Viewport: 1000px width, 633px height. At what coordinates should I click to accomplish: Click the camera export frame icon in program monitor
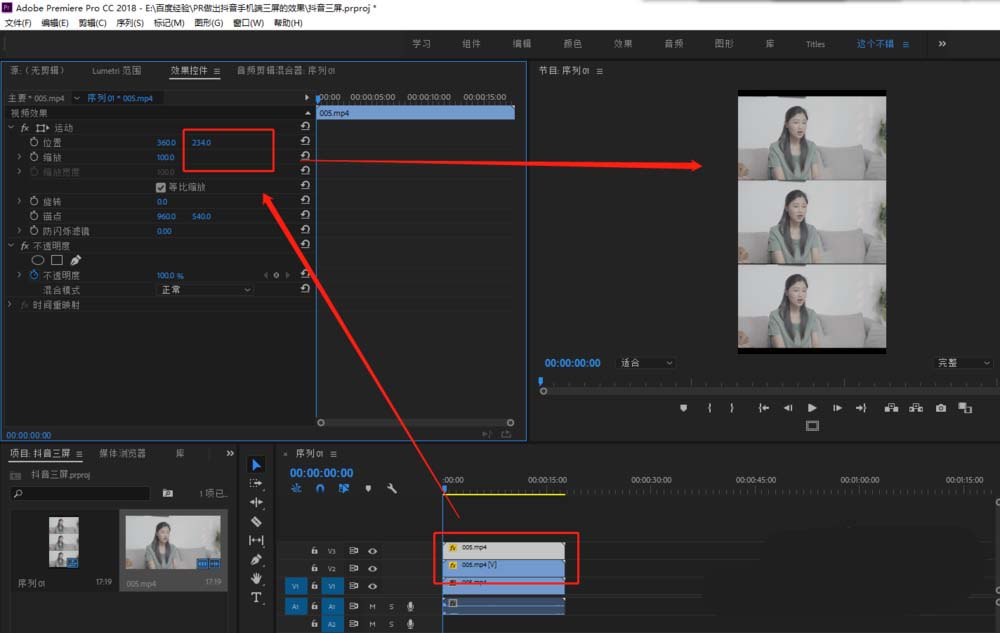click(x=940, y=408)
